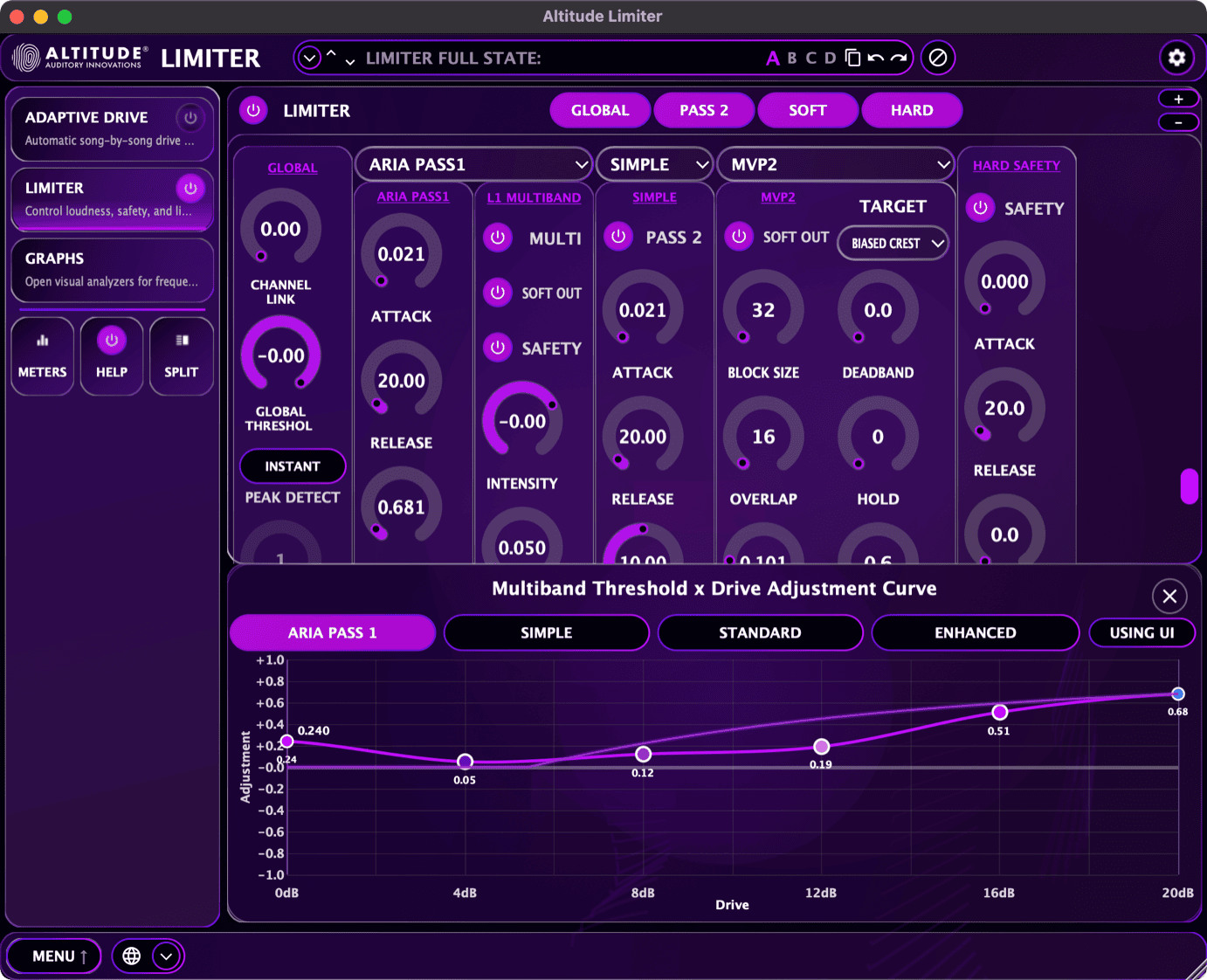Click the minus zoom button

1178,122
